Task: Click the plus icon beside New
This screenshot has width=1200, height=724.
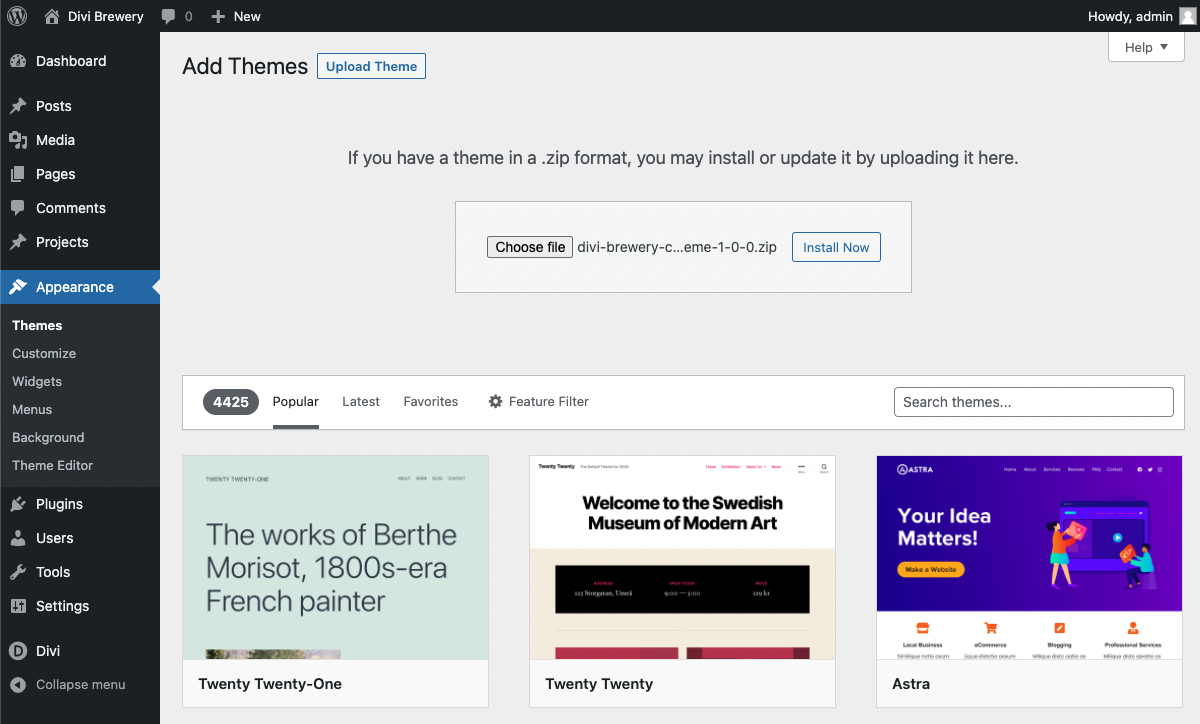Action: (218, 17)
